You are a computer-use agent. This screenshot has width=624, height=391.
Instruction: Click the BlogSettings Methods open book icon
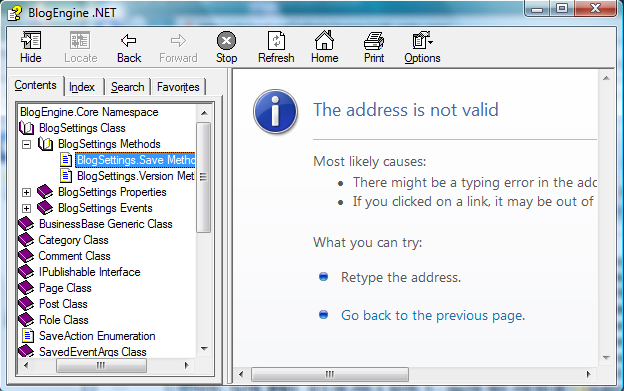45,144
